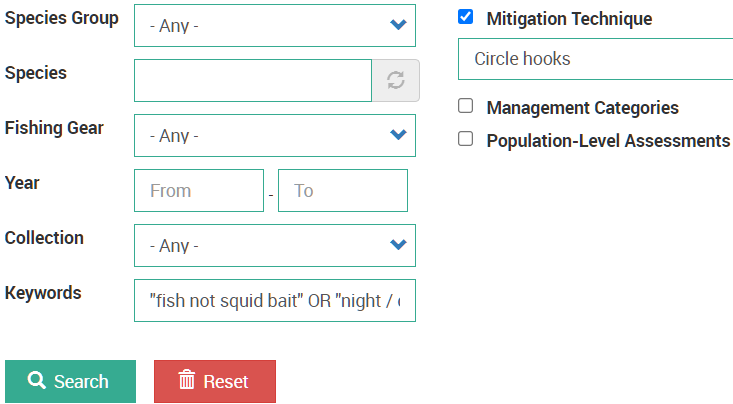Uncheck the Mitigation Technique checkbox
Viewport: 733px width, 404px height.
pos(465,17)
